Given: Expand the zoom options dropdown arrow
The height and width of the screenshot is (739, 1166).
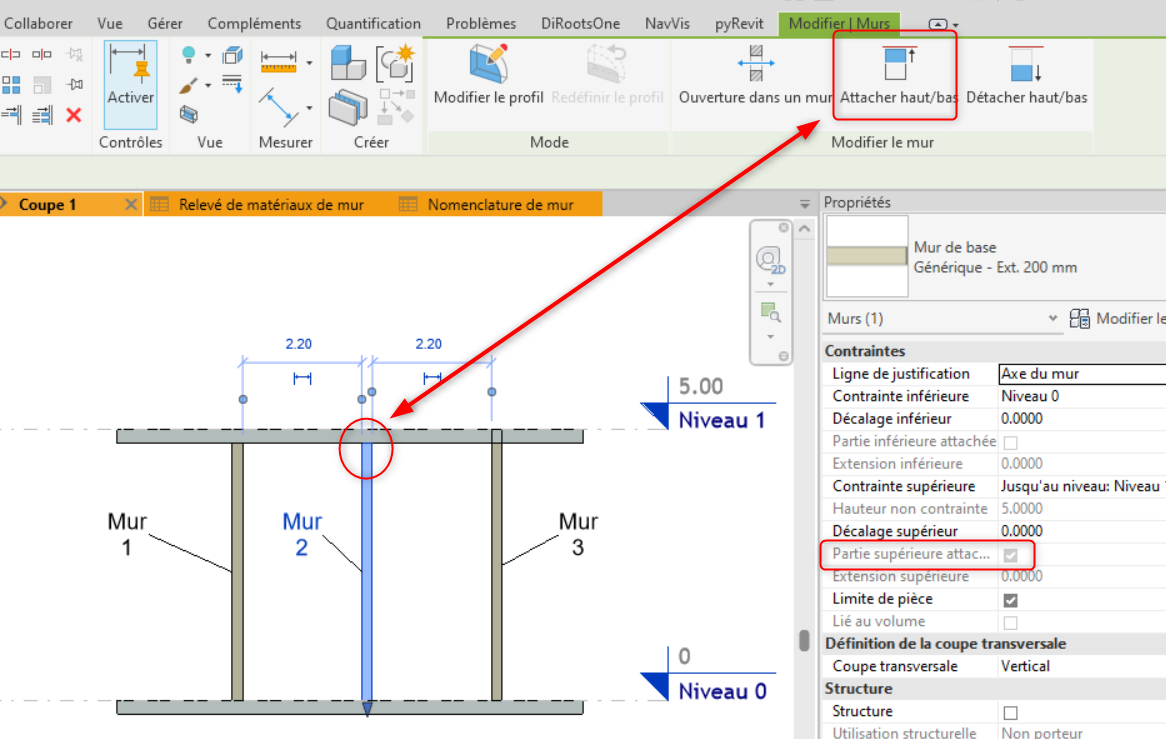Looking at the screenshot, I should [770, 337].
